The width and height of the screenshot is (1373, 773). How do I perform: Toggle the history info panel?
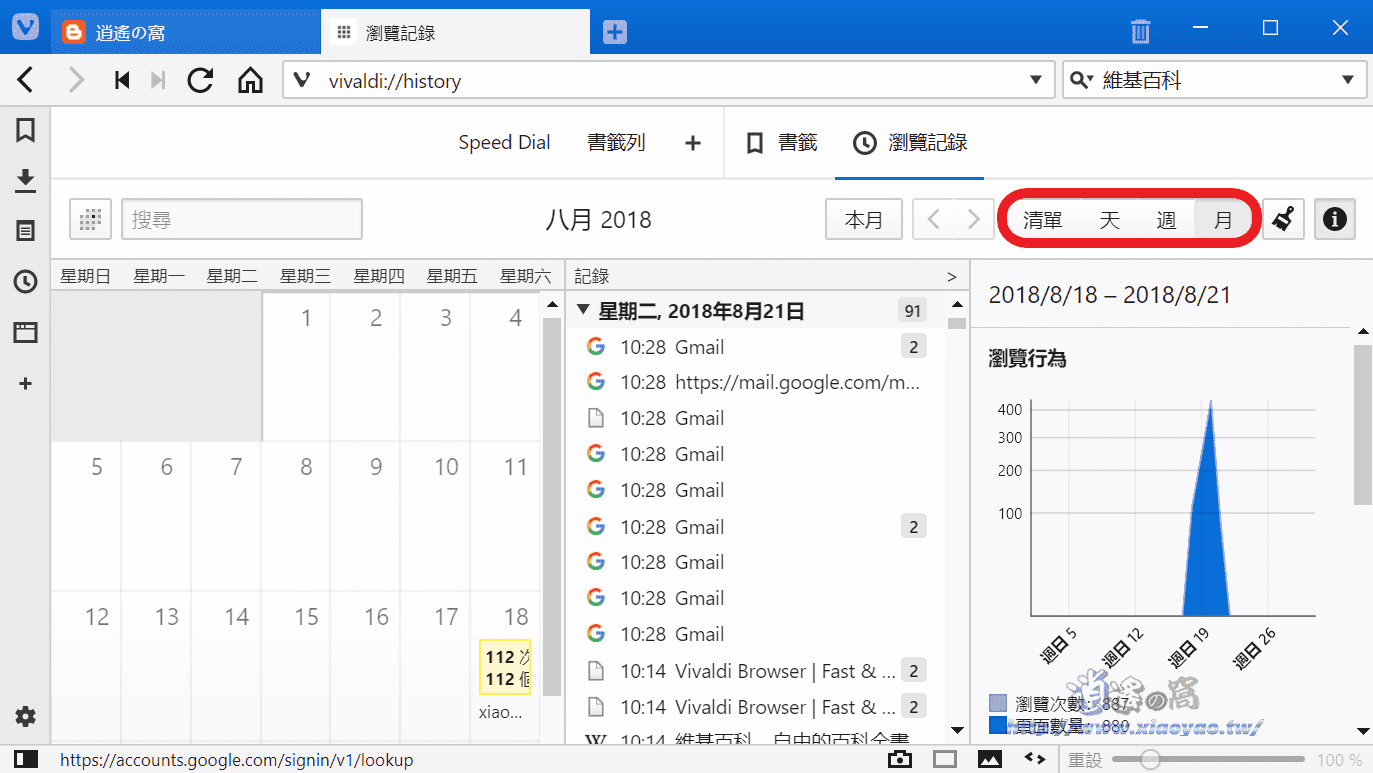(1335, 219)
